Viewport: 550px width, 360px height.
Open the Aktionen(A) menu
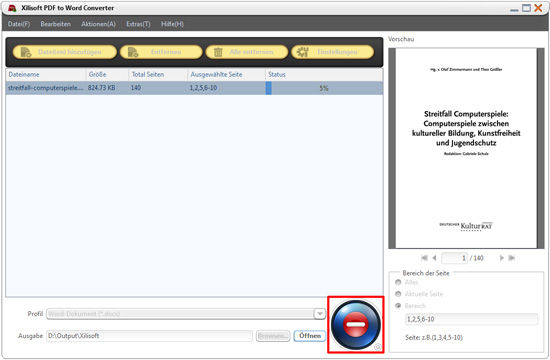click(x=98, y=24)
